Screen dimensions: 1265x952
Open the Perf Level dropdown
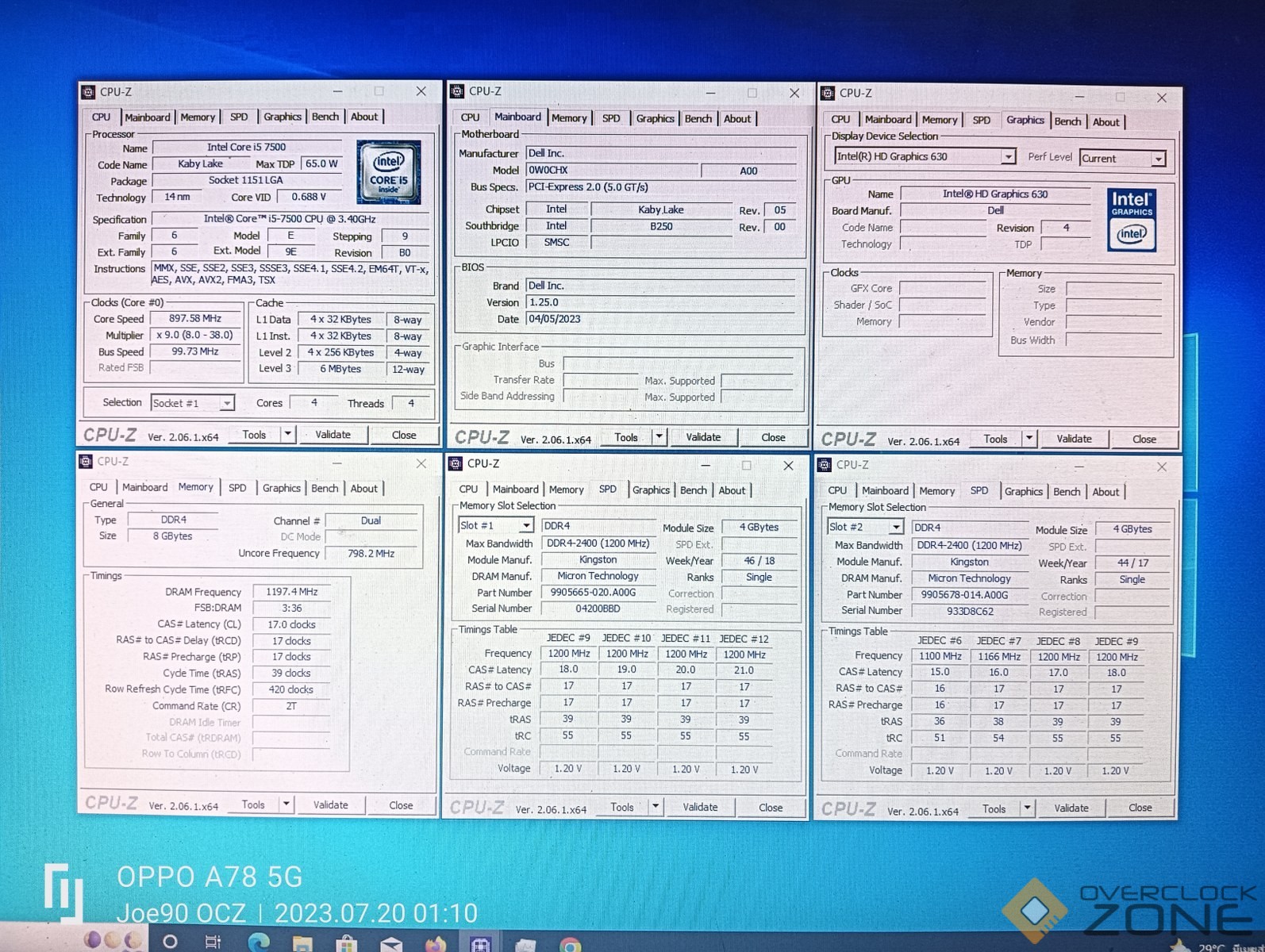[1158, 159]
